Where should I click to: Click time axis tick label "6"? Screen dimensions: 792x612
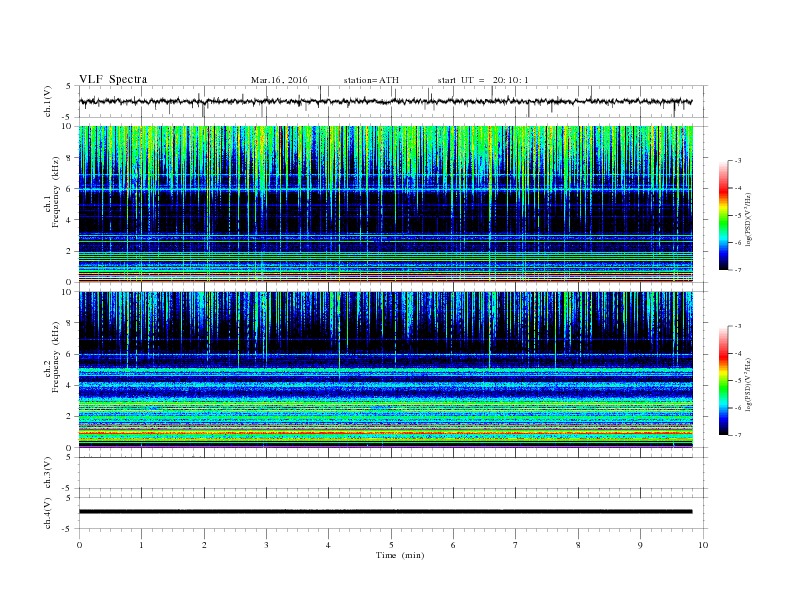click(453, 545)
